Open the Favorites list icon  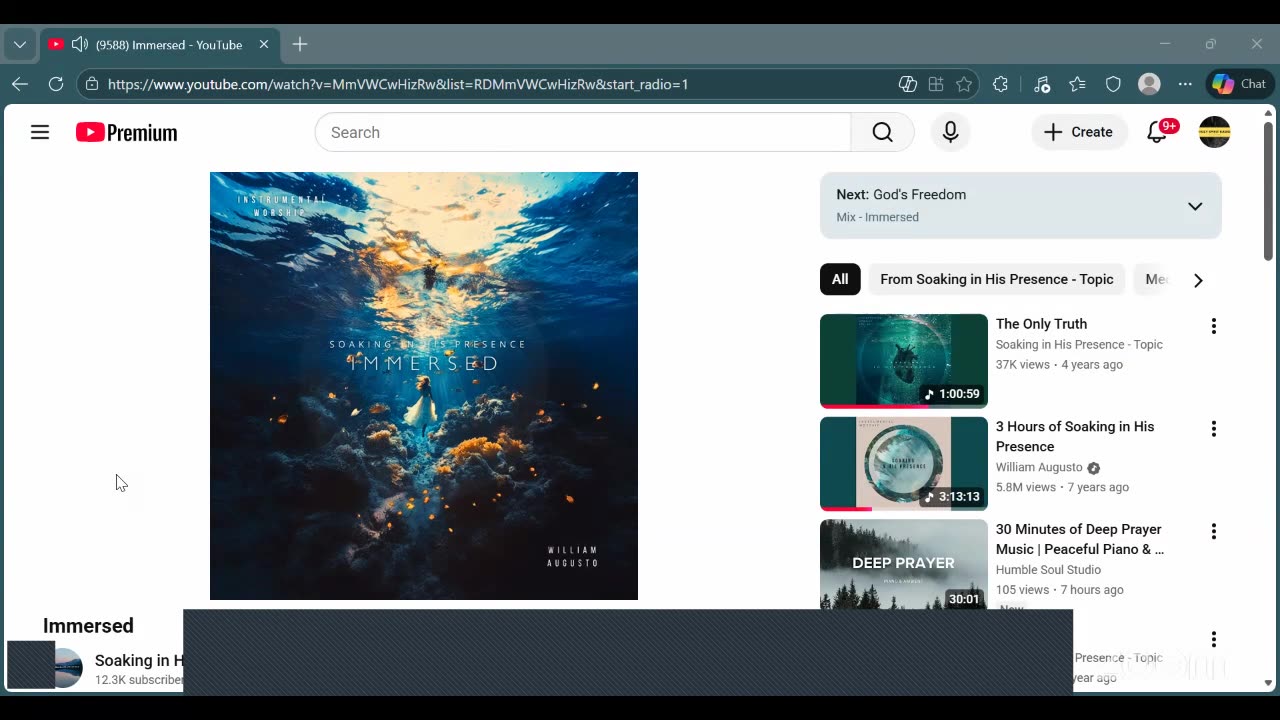(x=1077, y=84)
